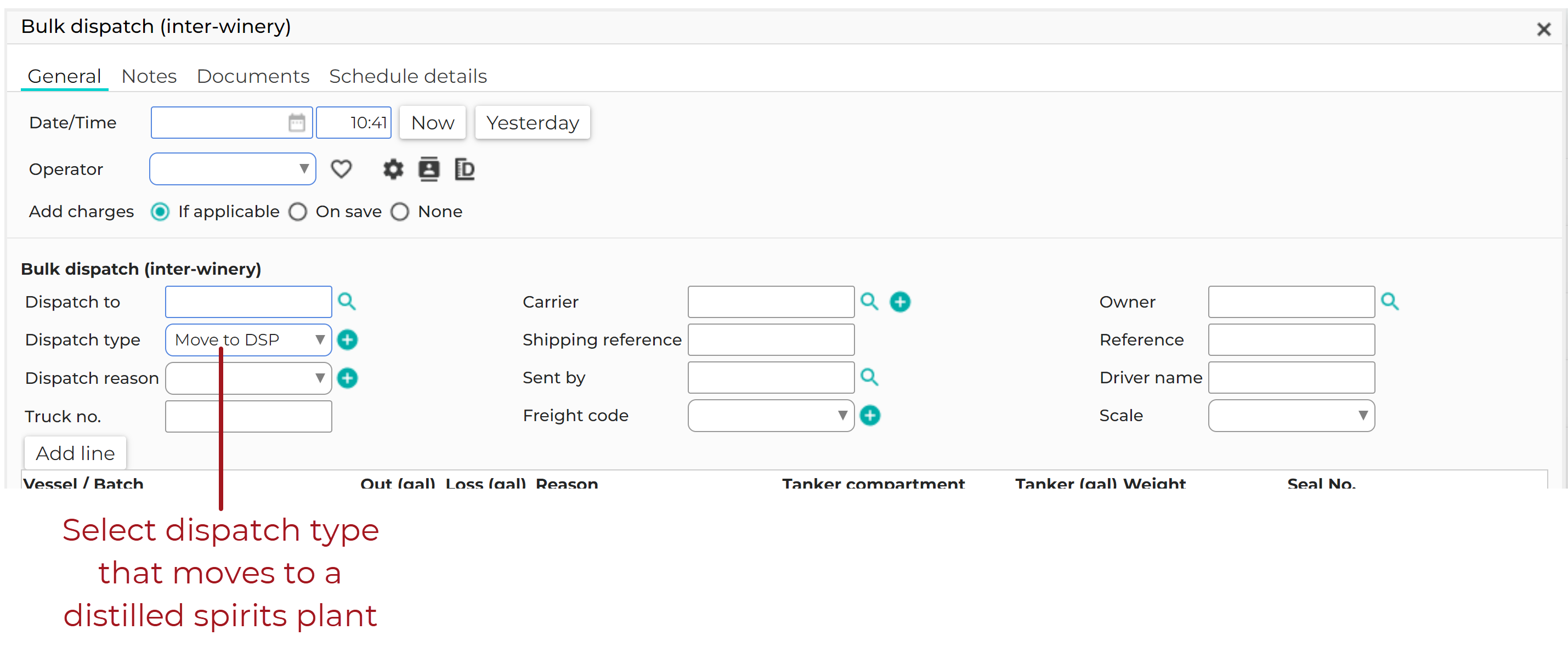Screen dimensions: 1568x658
Task: Search Owner with the magnifier icon
Action: tap(1390, 301)
